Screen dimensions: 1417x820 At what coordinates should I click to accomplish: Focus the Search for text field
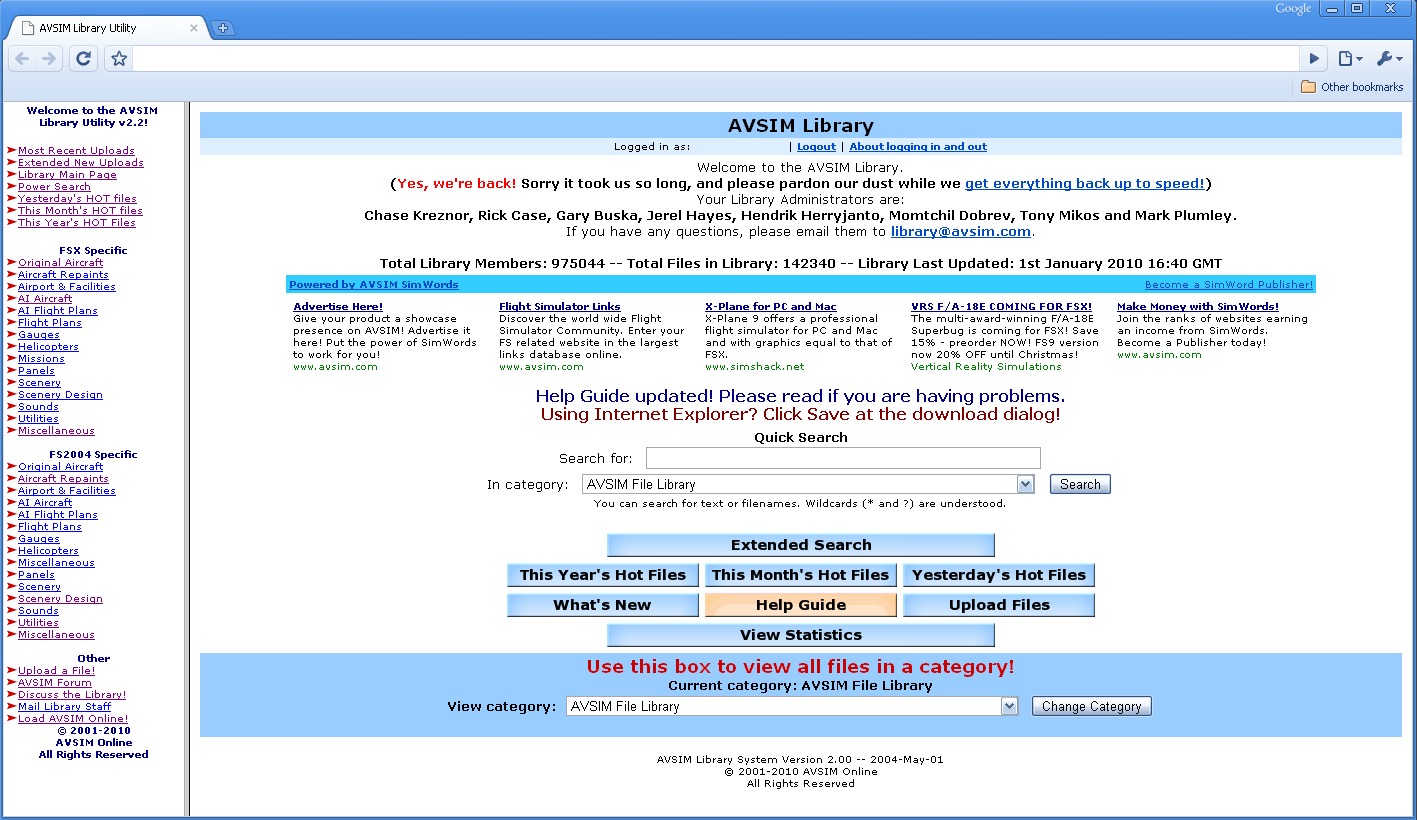click(843, 458)
